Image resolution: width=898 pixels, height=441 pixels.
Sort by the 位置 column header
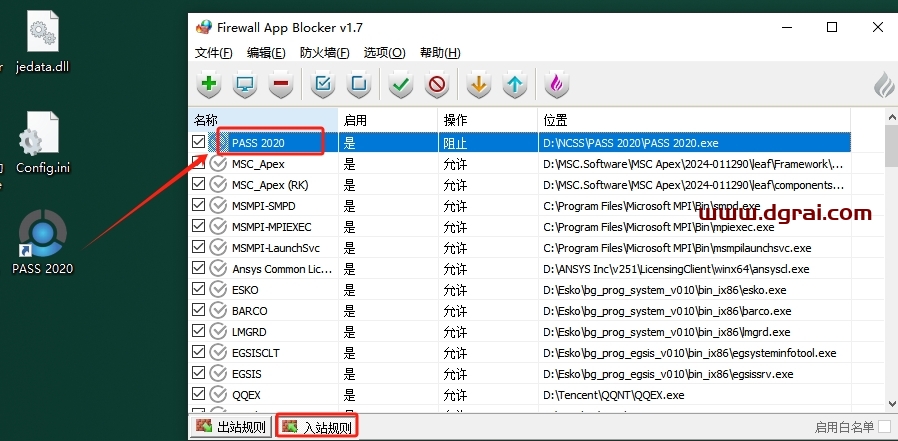[694, 120]
